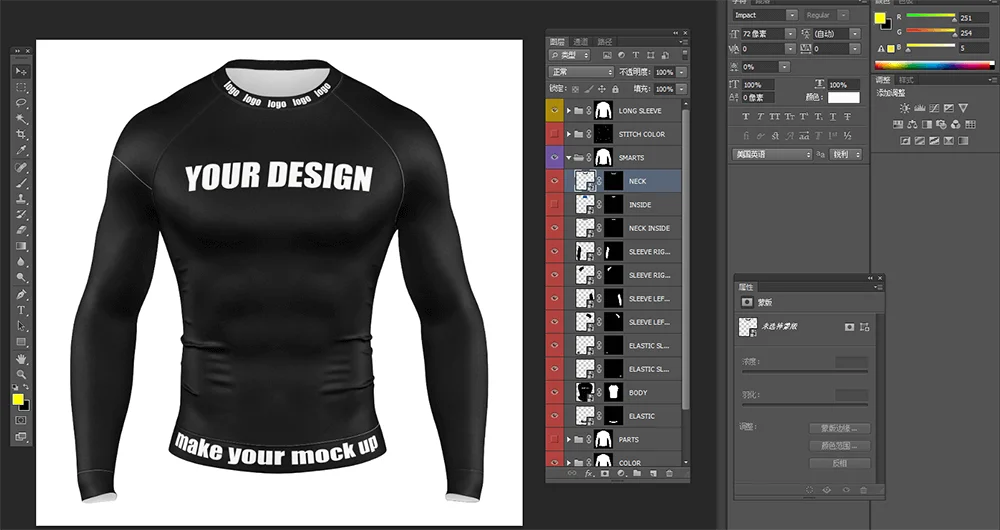This screenshot has width=1000, height=530.
Task: Select the Horizontal Type tool
Action: coord(21,311)
